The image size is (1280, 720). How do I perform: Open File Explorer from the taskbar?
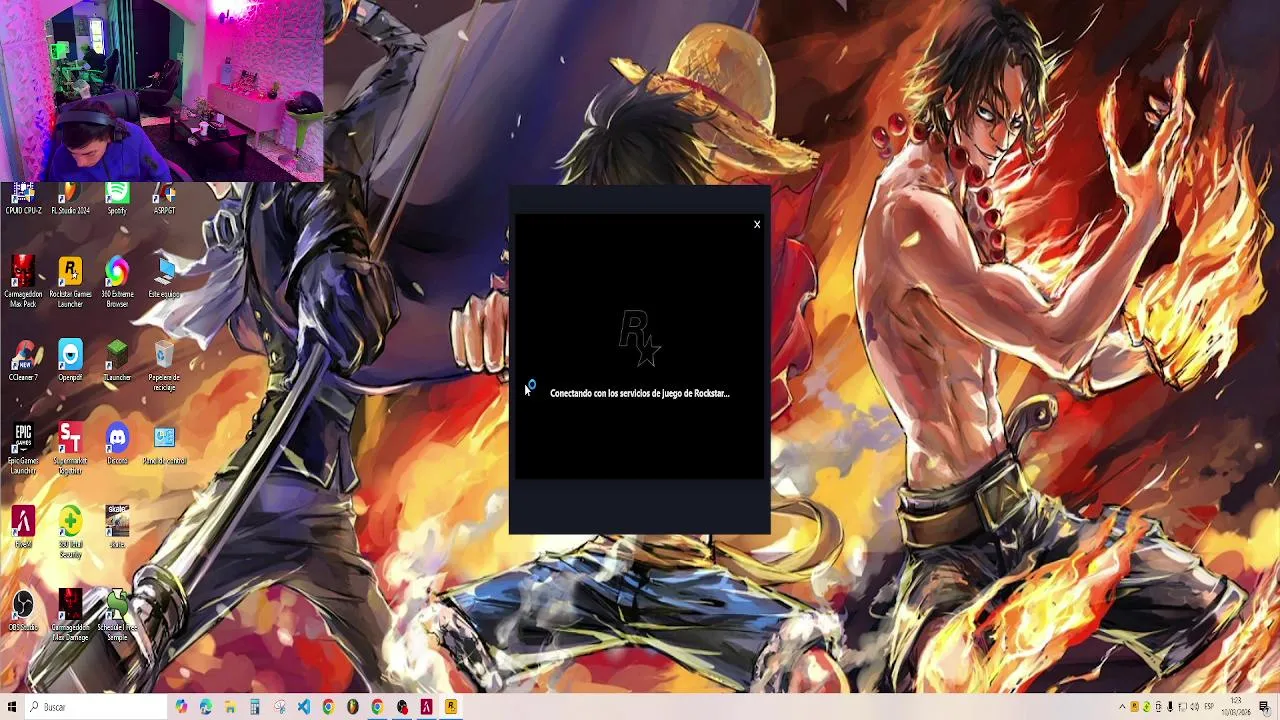click(230, 707)
